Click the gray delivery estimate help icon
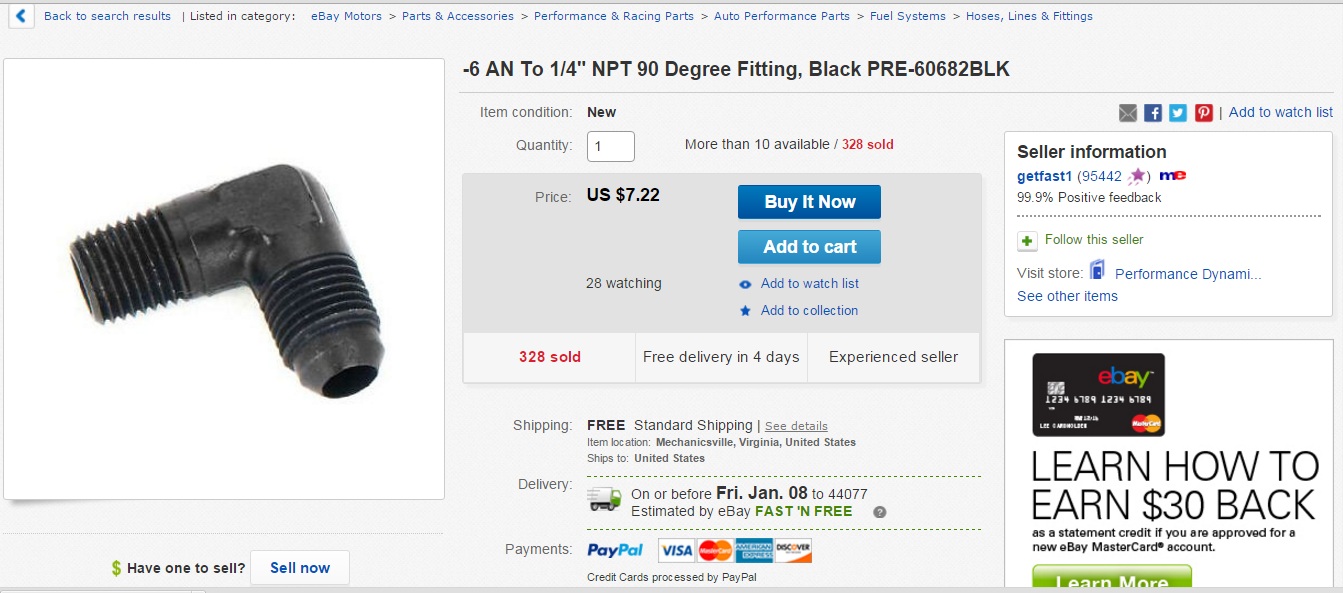This screenshot has width=1343, height=593. (x=879, y=512)
